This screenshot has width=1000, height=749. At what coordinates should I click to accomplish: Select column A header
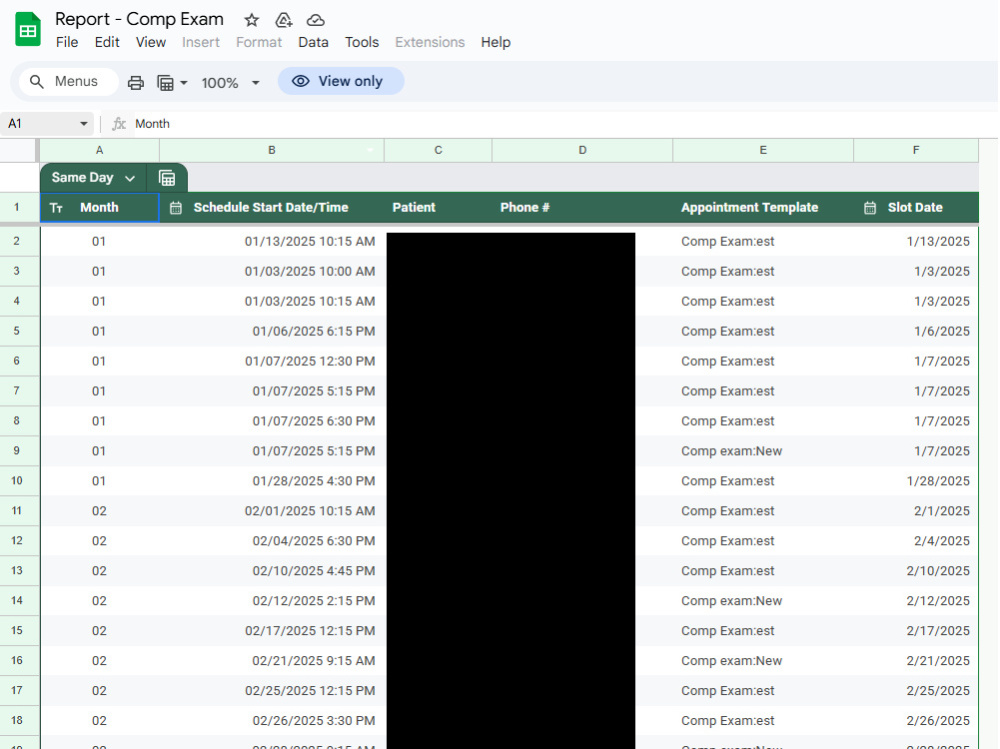pyautogui.click(x=99, y=151)
